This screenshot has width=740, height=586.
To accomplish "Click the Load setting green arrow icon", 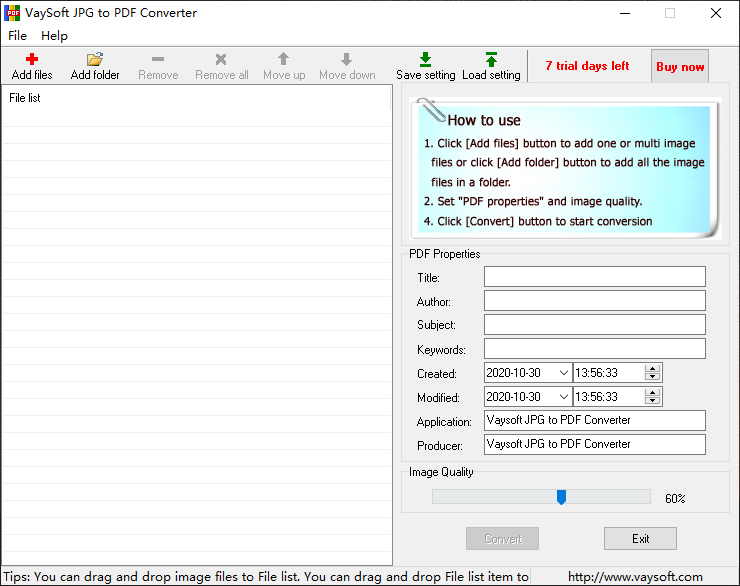I will pyautogui.click(x=491, y=59).
